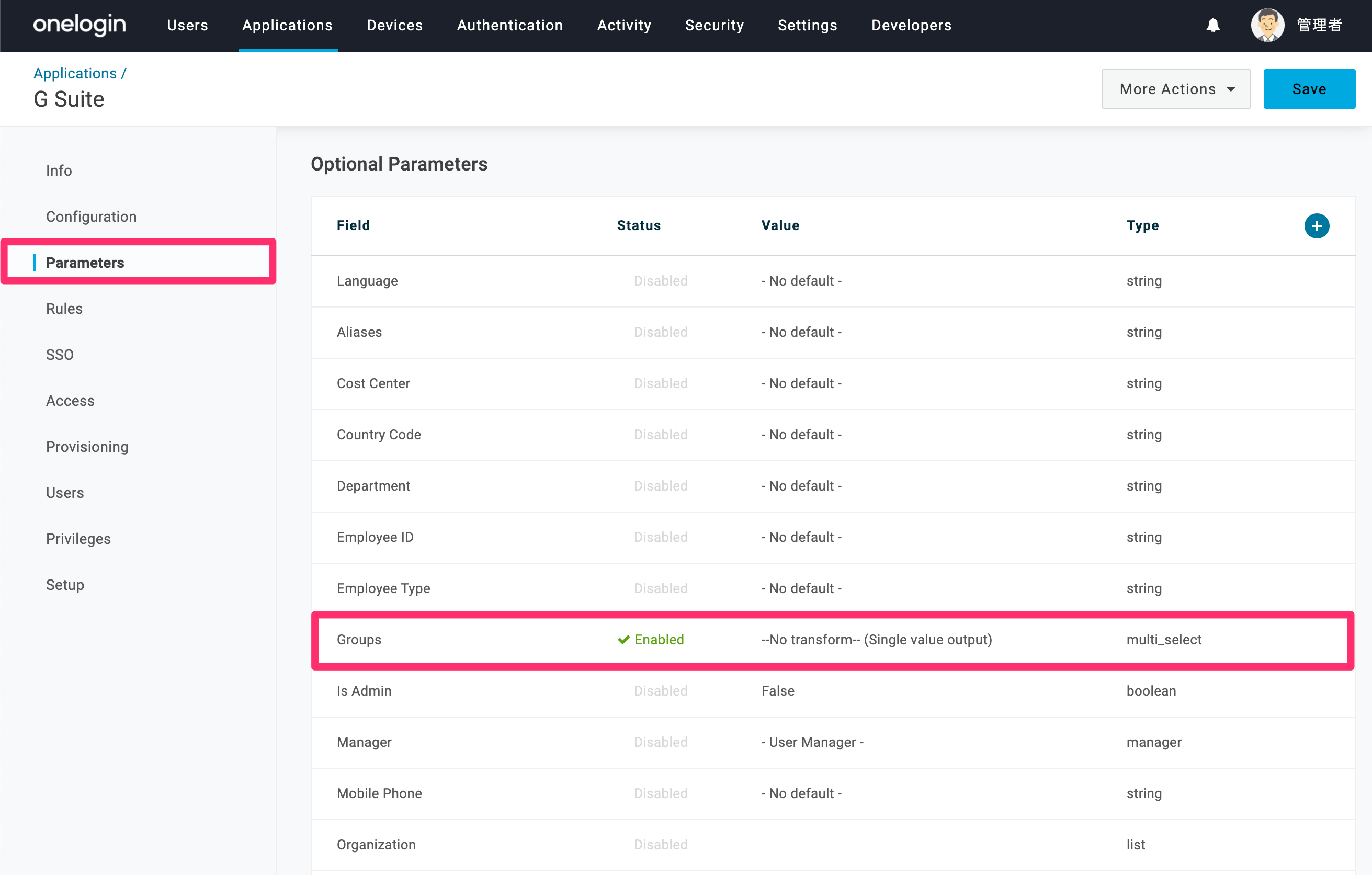Open the Devices top menu
The image size is (1372, 875).
coord(394,25)
